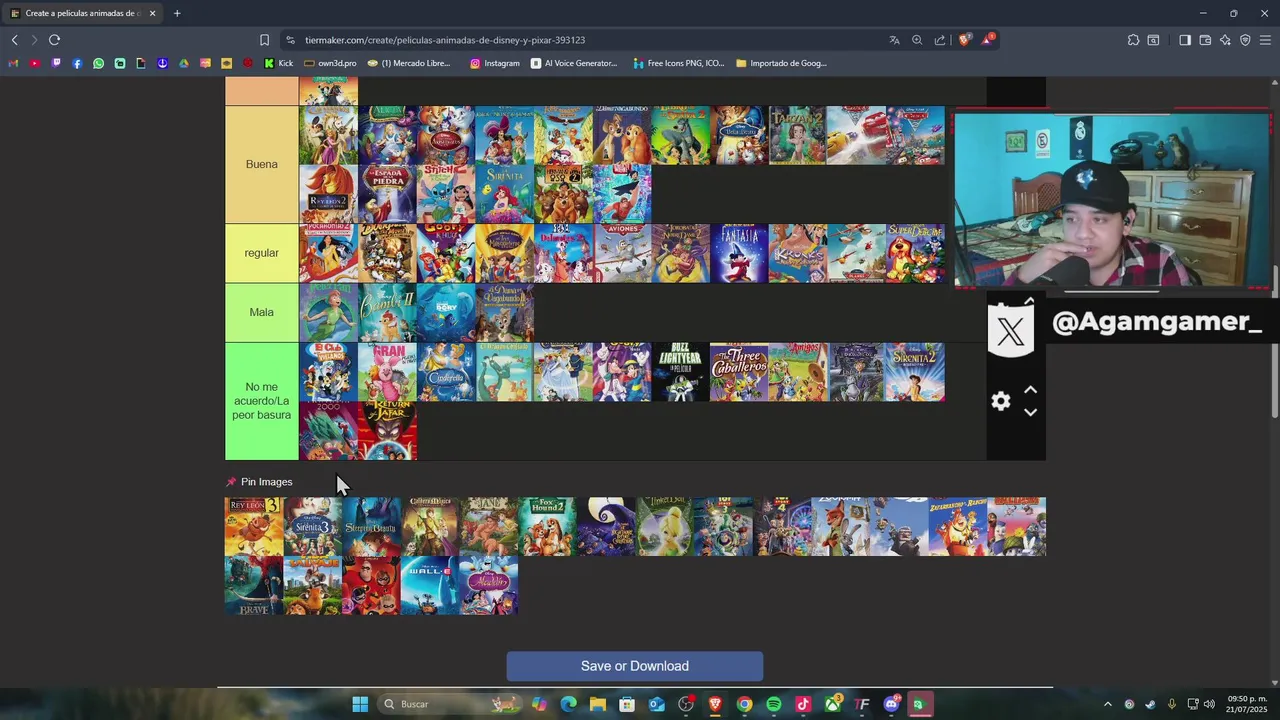Open the volume speaker icon in system tray
The width and height of the screenshot is (1280, 720).
pyautogui.click(x=1209, y=704)
